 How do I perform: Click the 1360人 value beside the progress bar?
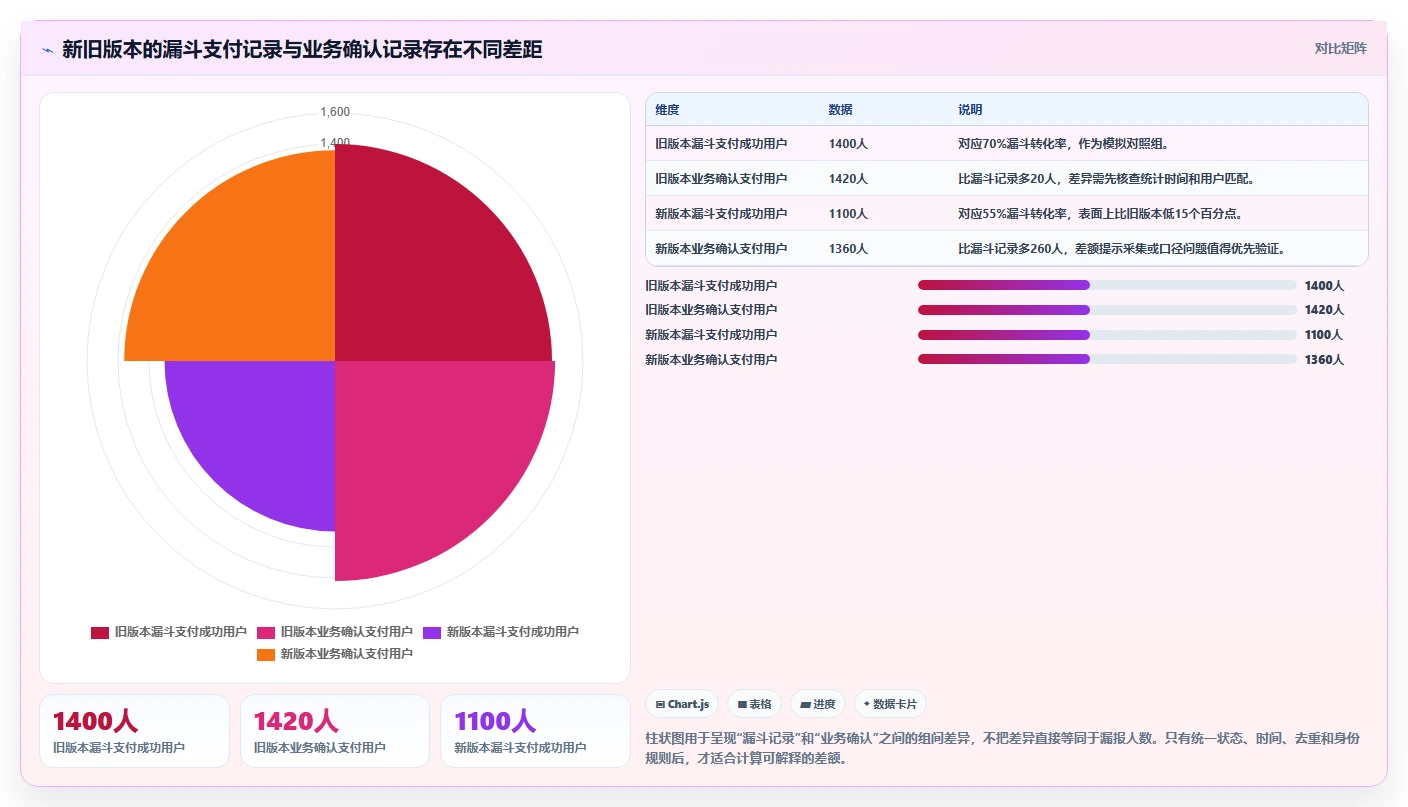coord(1324,360)
